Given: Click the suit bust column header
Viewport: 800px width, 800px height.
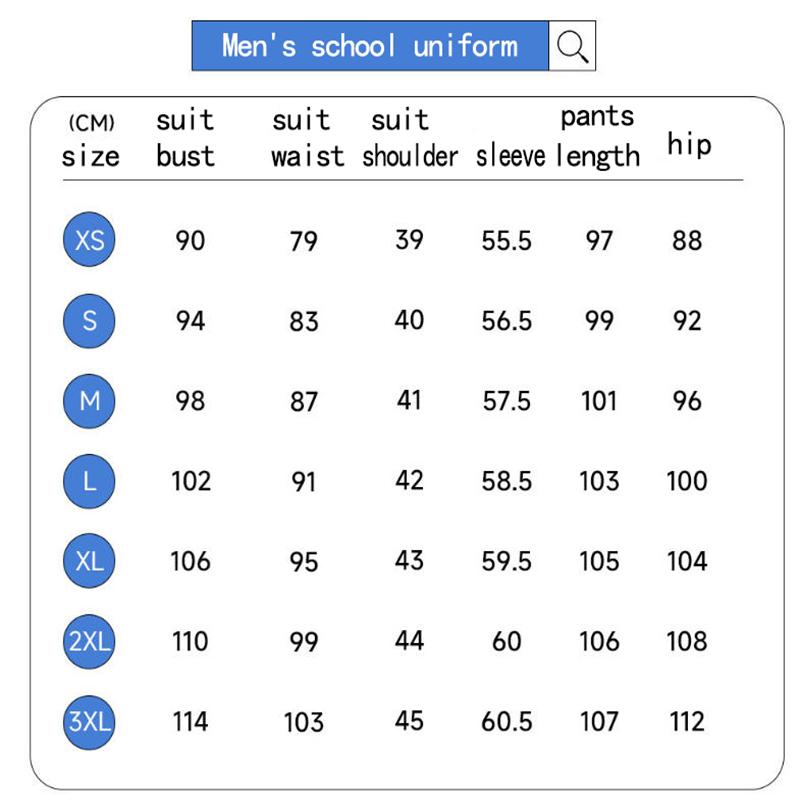Looking at the screenshot, I should 185,138.
